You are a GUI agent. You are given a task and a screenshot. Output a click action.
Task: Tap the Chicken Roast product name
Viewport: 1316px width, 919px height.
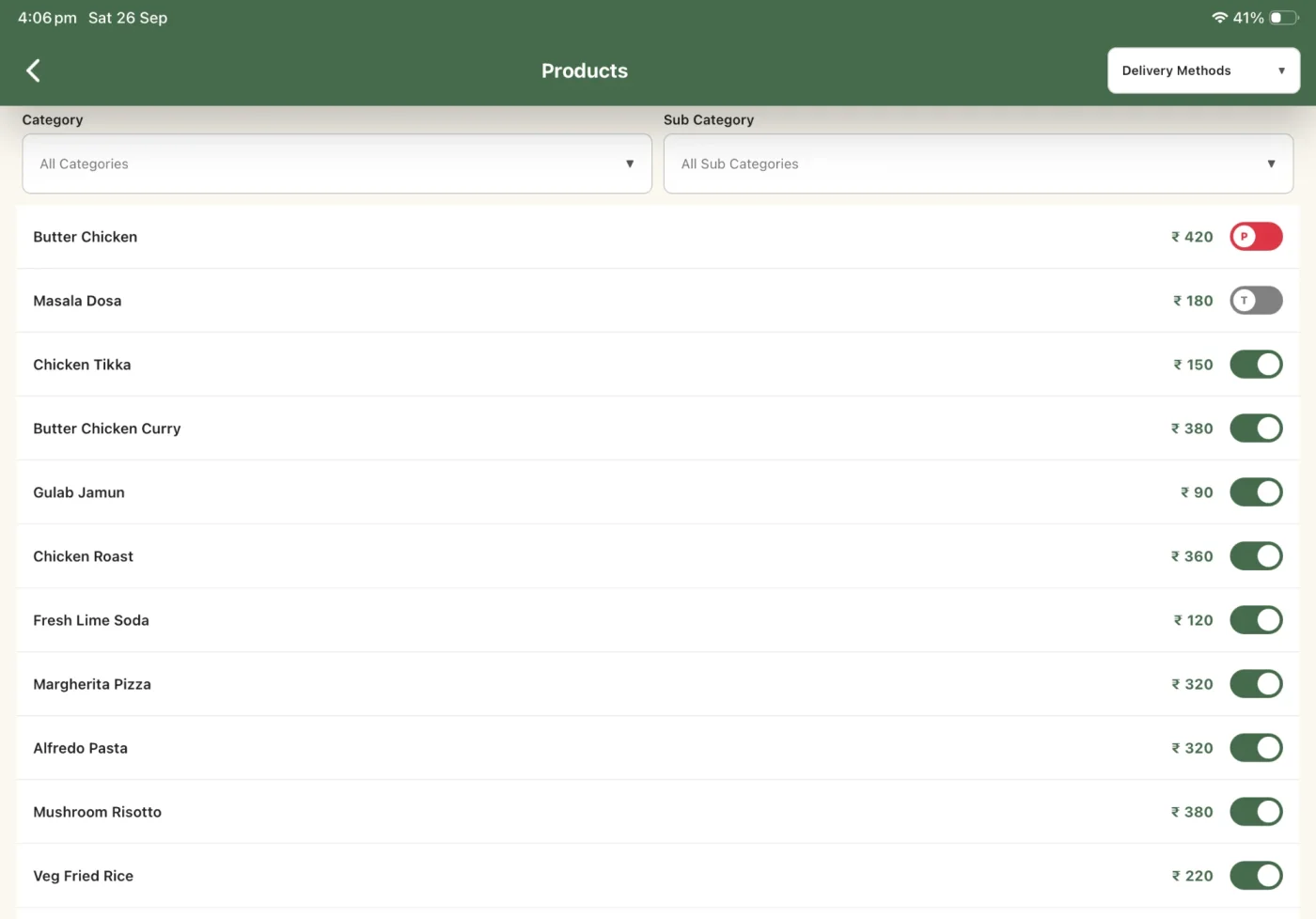point(84,556)
